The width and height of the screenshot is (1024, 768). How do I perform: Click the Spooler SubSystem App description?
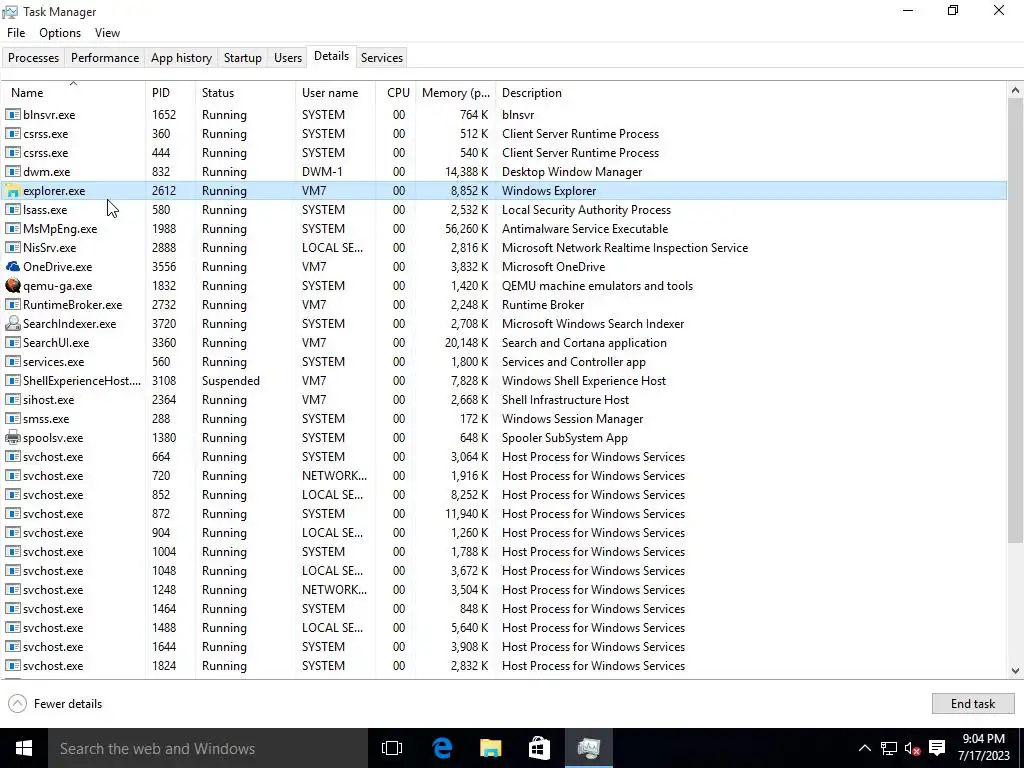564,438
